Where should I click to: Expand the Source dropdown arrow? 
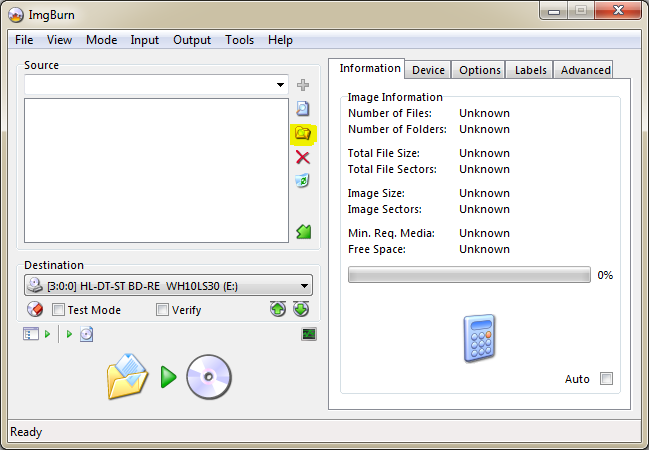[x=280, y=85]
